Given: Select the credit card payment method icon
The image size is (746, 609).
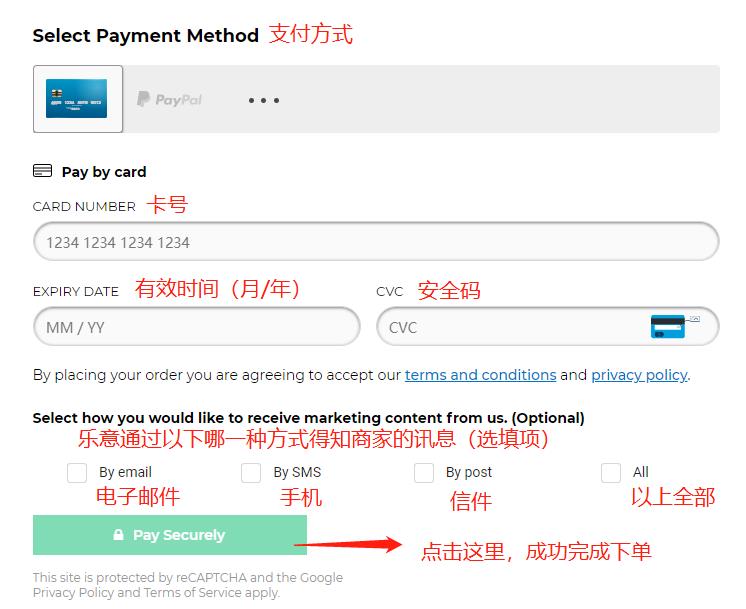Looking at the screenshot, I should [x=77, y=99].
